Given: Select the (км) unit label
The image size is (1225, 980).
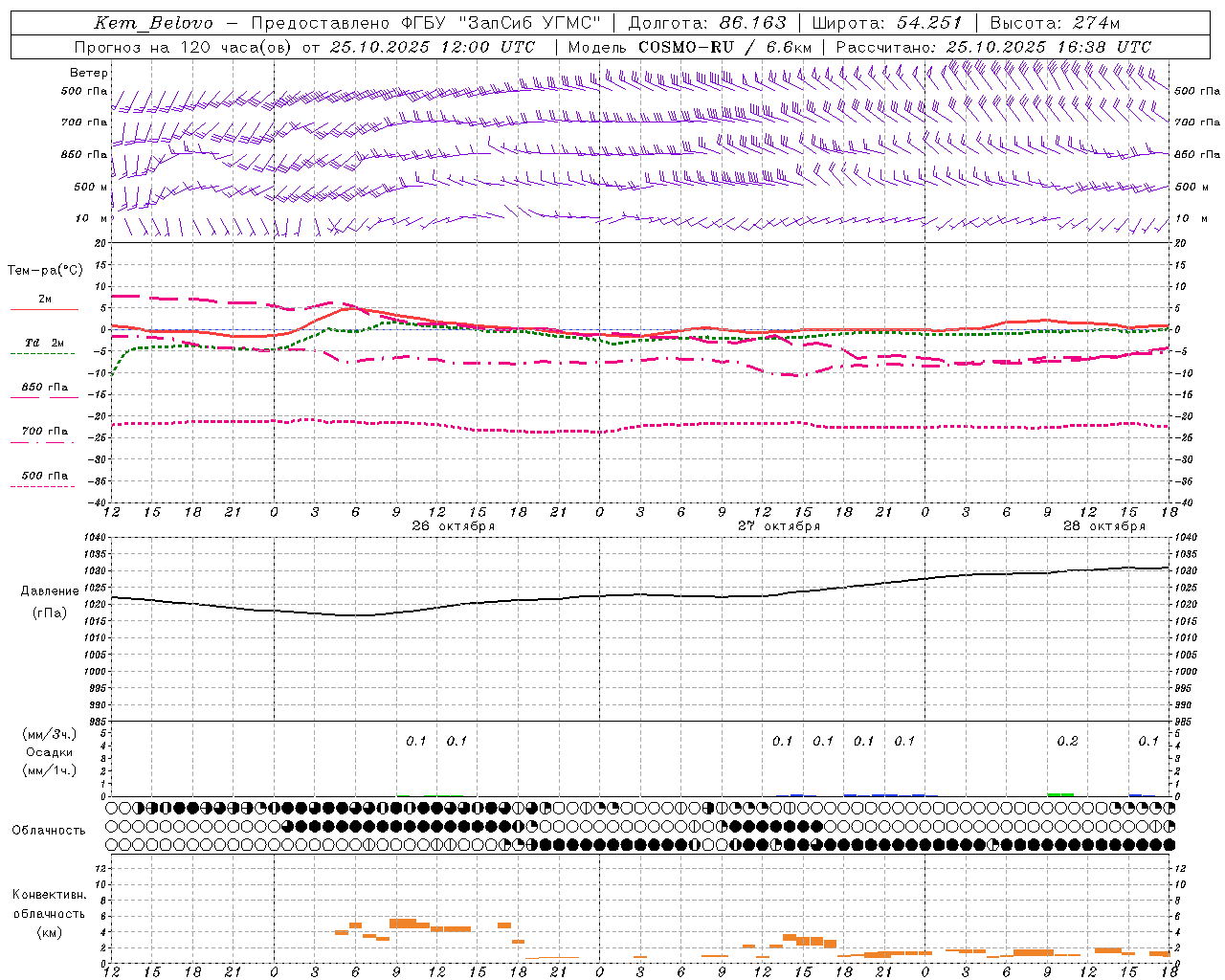Looking at the screenshot, I should (49, 931).
